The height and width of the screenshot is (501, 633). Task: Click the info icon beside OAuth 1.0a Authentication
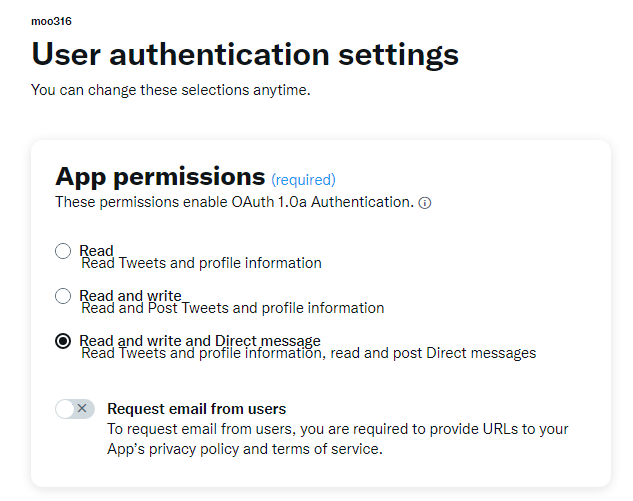coord(424,203)
